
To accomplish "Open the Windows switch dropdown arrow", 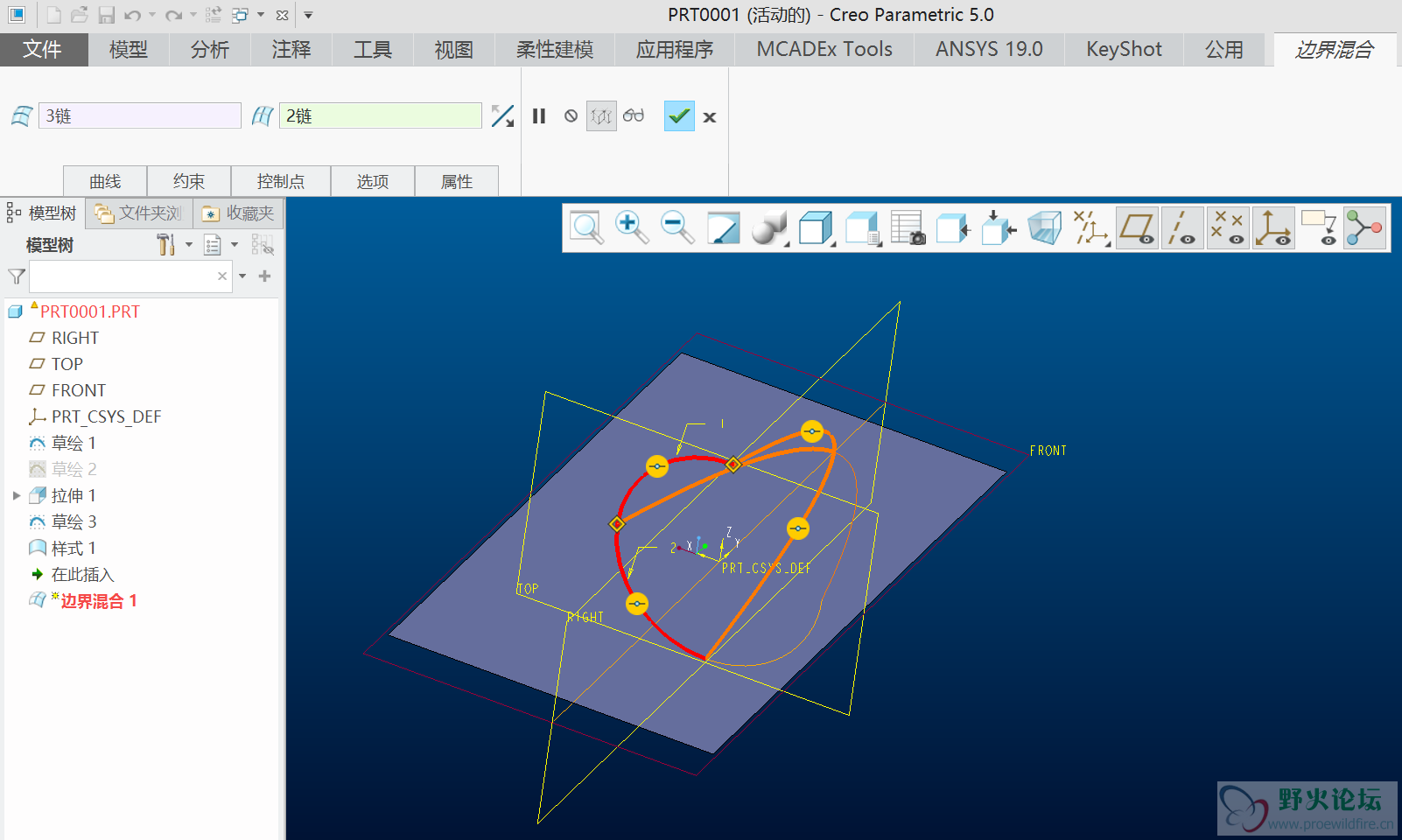I will [261, 15].
